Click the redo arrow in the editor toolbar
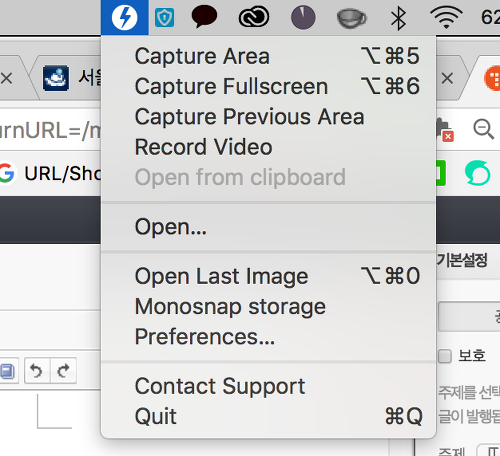This screenshot has width=500, height=456. (x=63, y=370)
